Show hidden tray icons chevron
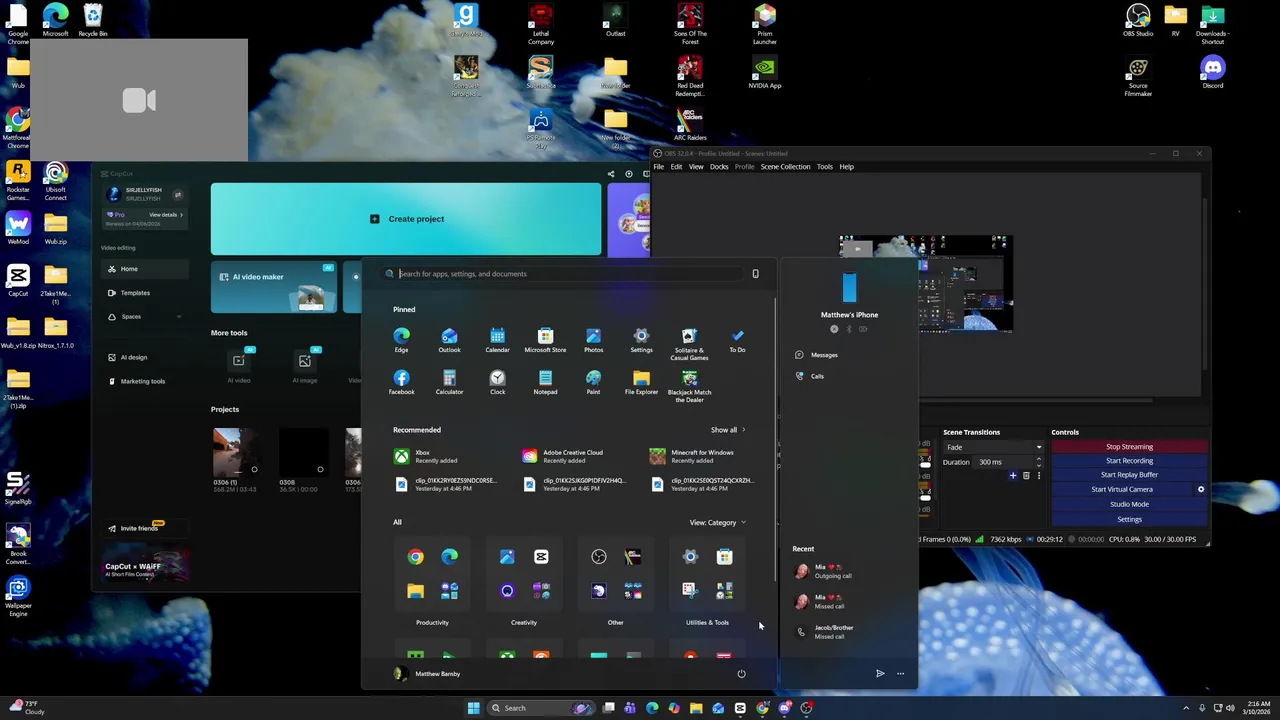The height and width of the screenshot is (720, 1280). 1187,708
